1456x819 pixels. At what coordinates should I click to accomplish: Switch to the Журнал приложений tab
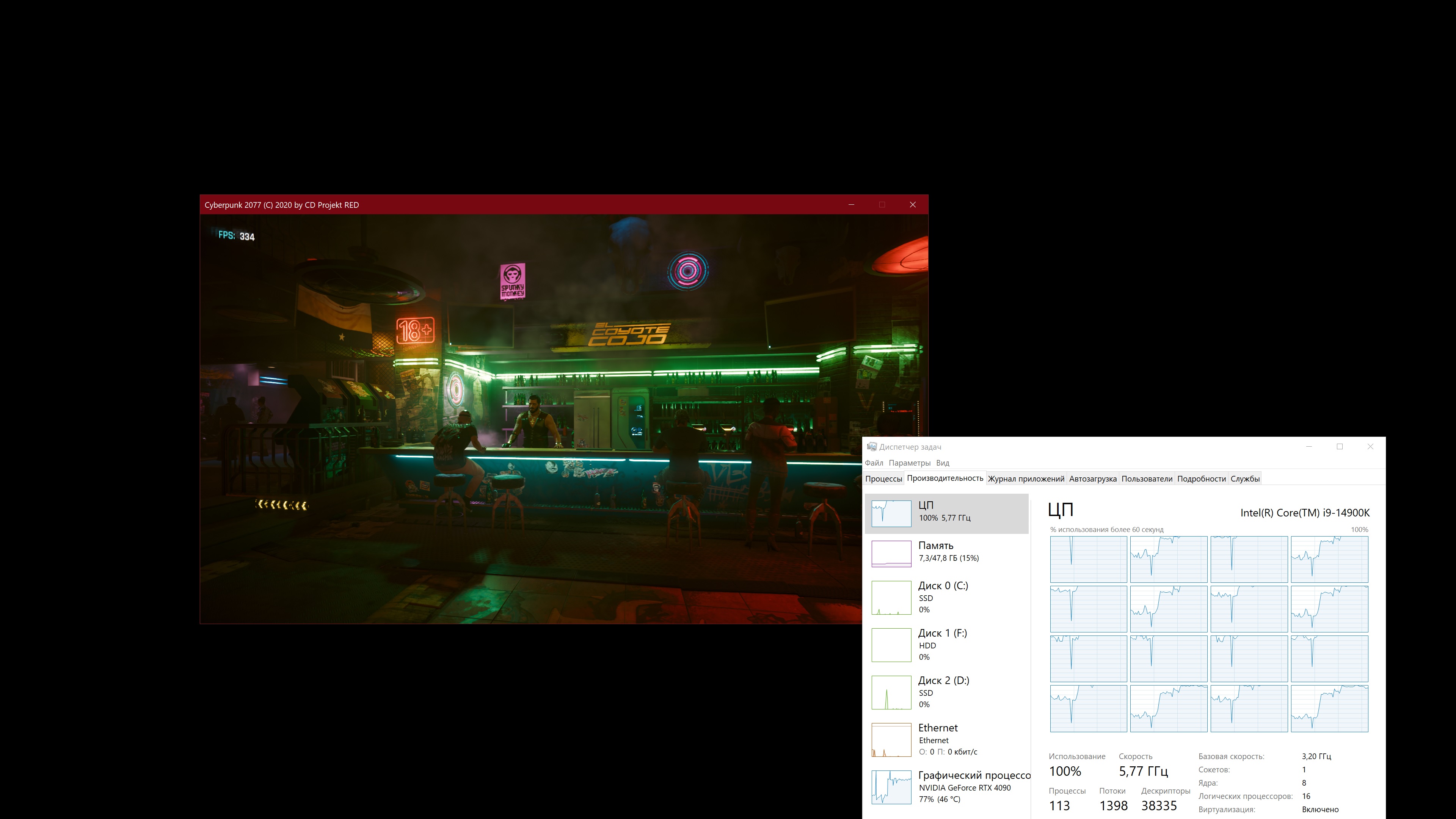pos(1026,479)
